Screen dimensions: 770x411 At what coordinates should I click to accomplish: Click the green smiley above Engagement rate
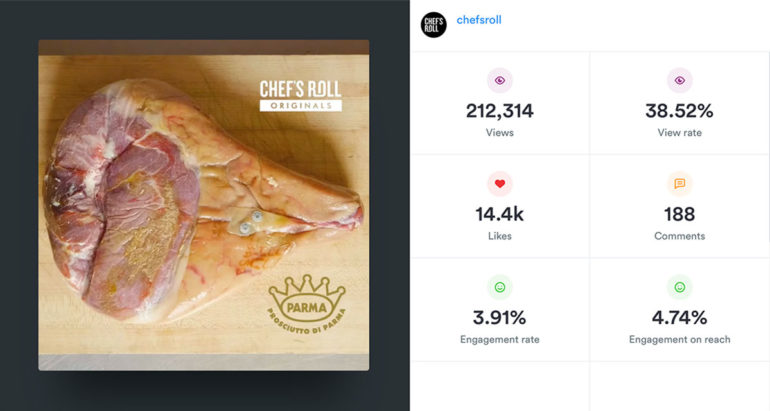click(x=499, y=287)
